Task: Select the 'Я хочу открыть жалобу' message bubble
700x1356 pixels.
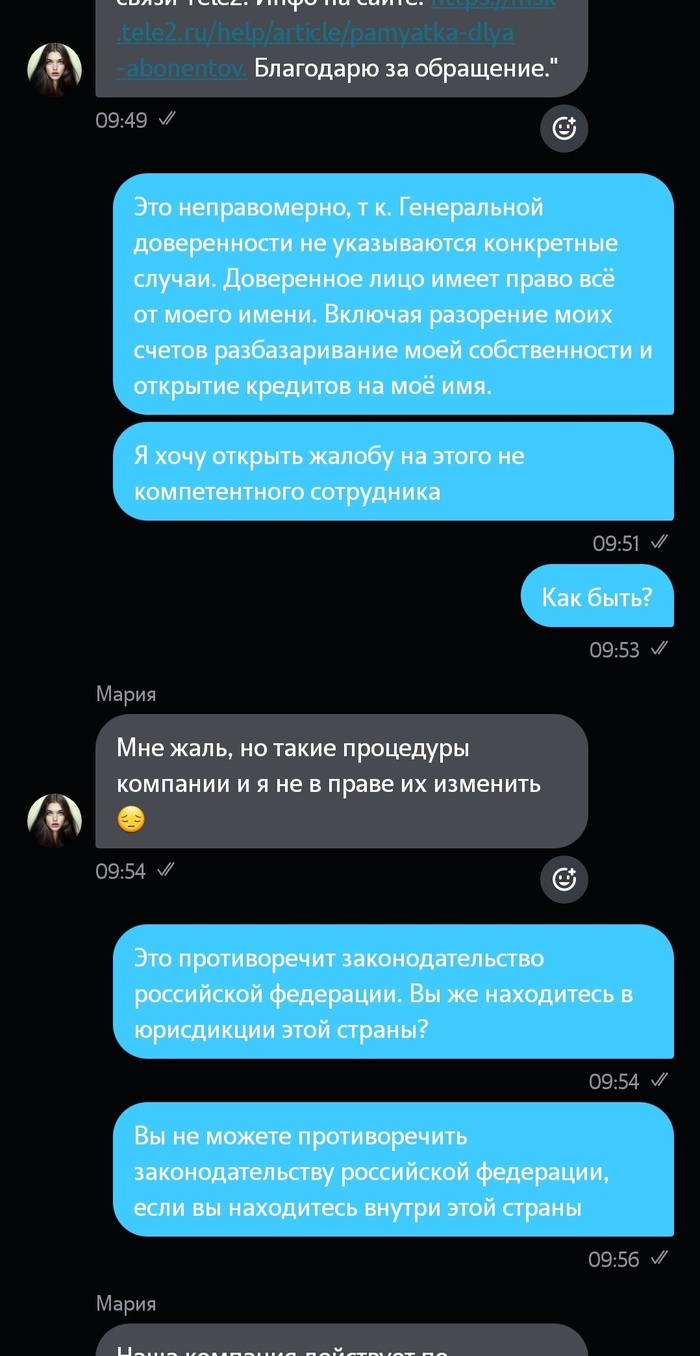Action: tap(393, 473)
